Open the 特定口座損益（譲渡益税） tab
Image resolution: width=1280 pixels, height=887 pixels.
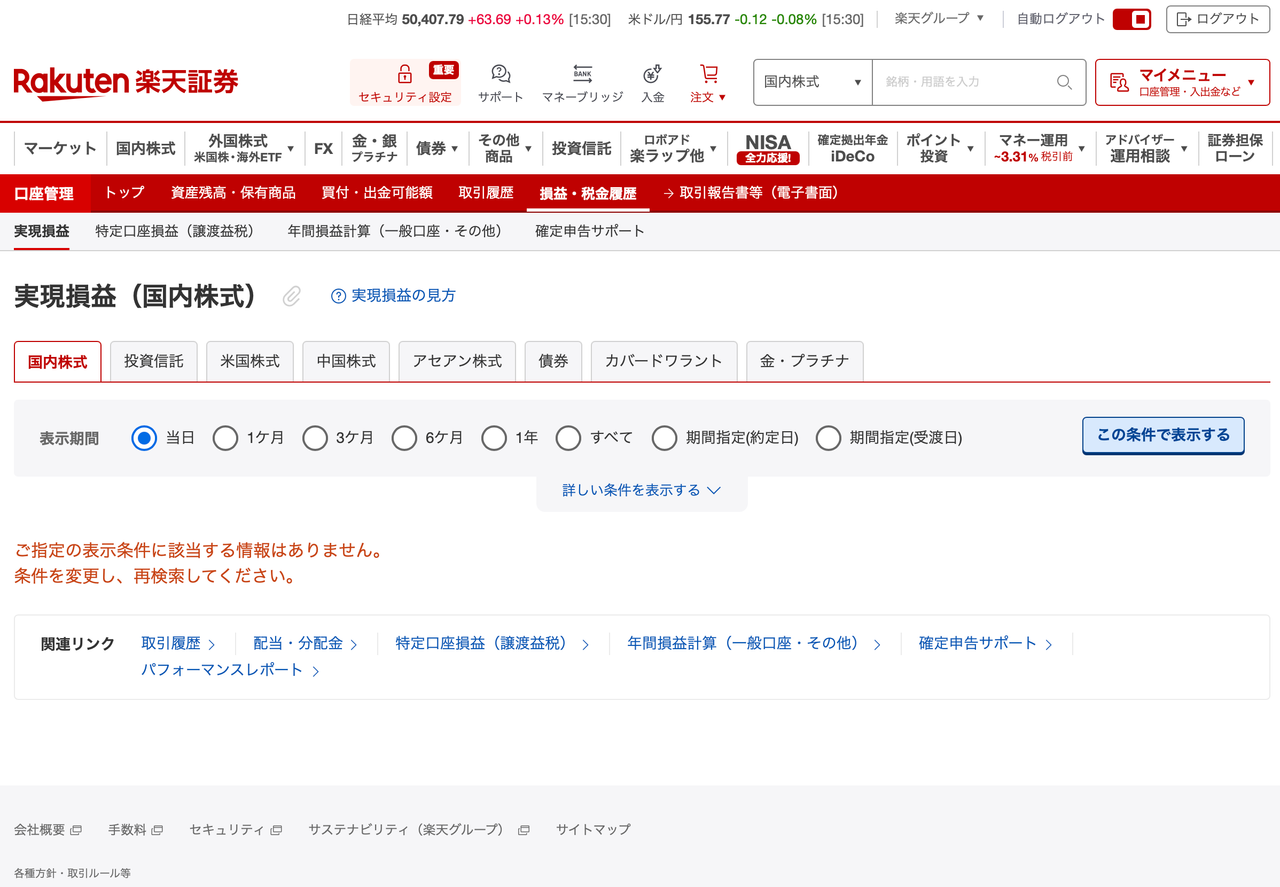tap(176, 230)
